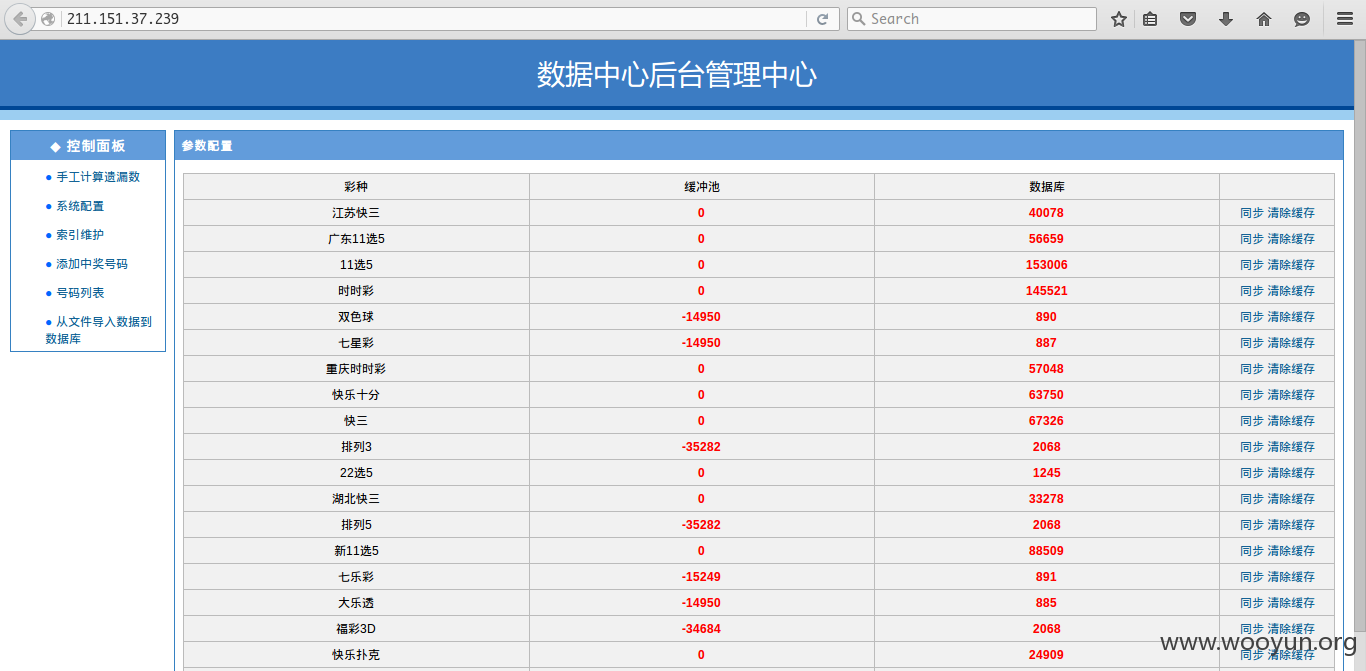Click the 数据库 column header
Image resolution: width=1366 pixels, height=671 pixels.
1047,187
